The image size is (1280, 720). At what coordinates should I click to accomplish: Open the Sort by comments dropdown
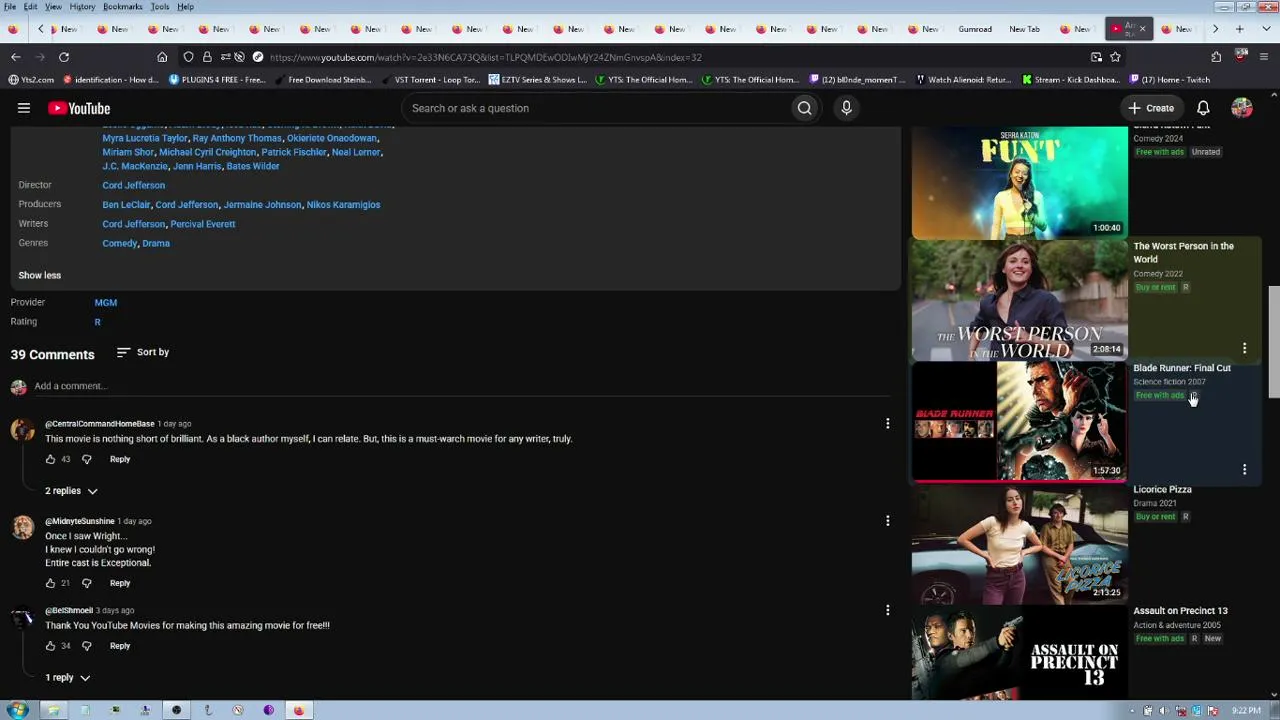pos(143,352)
